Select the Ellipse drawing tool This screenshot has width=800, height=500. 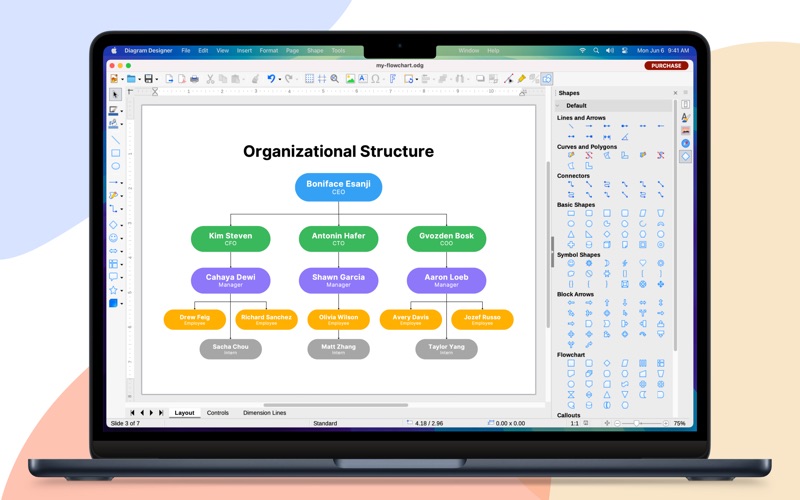tap(115, 166)
